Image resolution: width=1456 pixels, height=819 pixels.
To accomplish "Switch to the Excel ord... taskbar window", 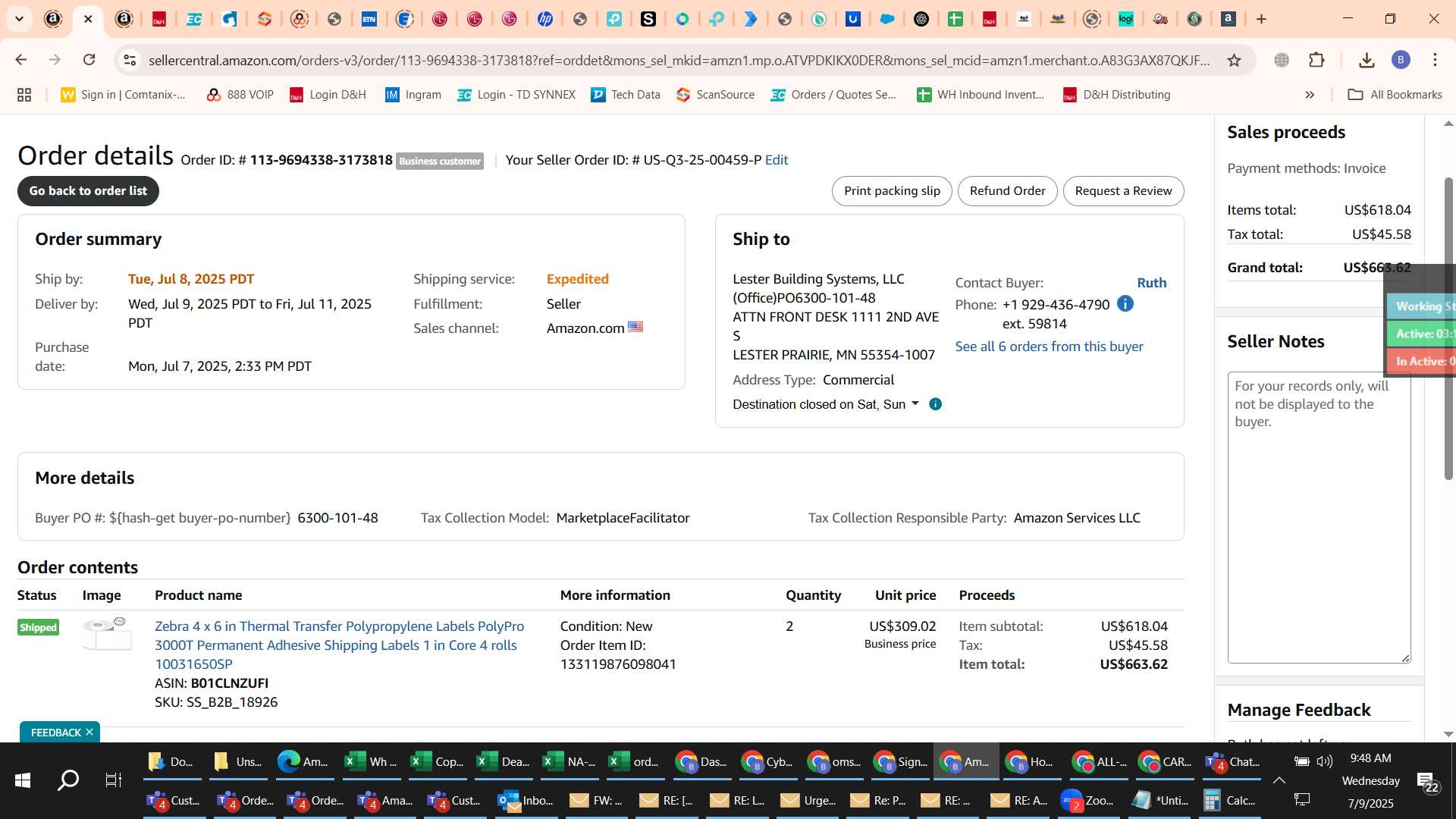I will pos(635,761).
